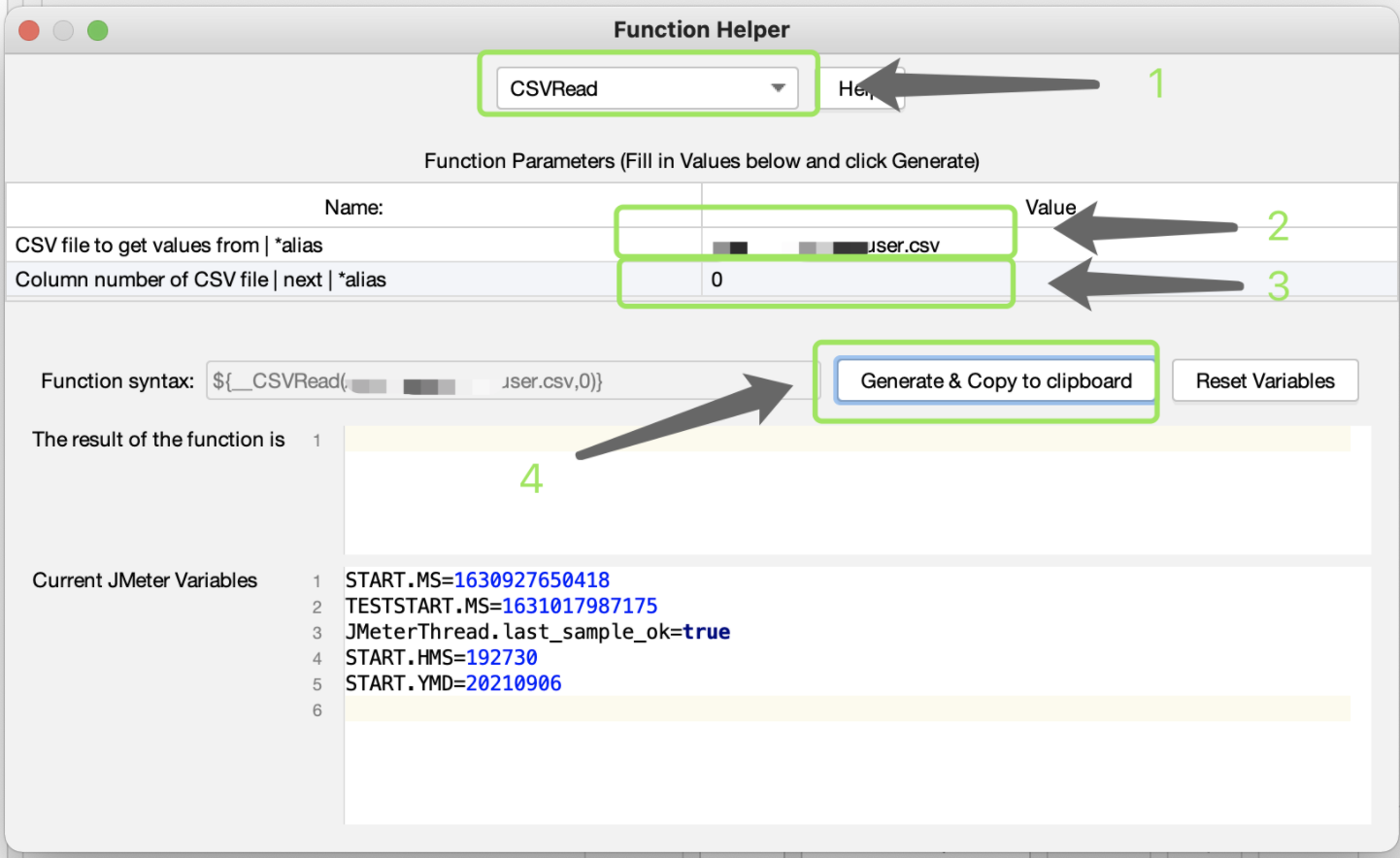
Task: Click the Value column header
Action: (x=1050, y=207)
